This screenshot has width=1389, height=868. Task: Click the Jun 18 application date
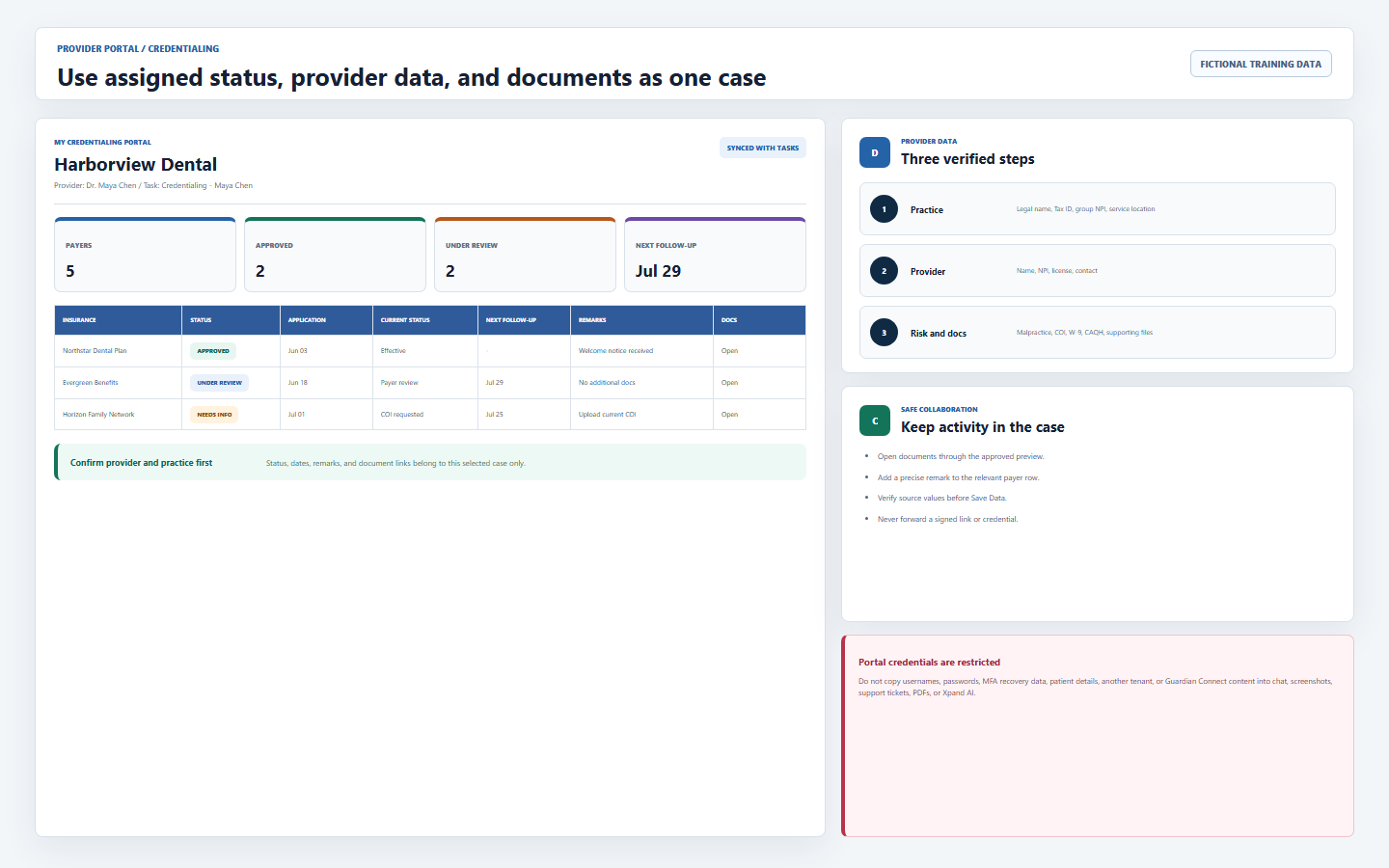298,383
